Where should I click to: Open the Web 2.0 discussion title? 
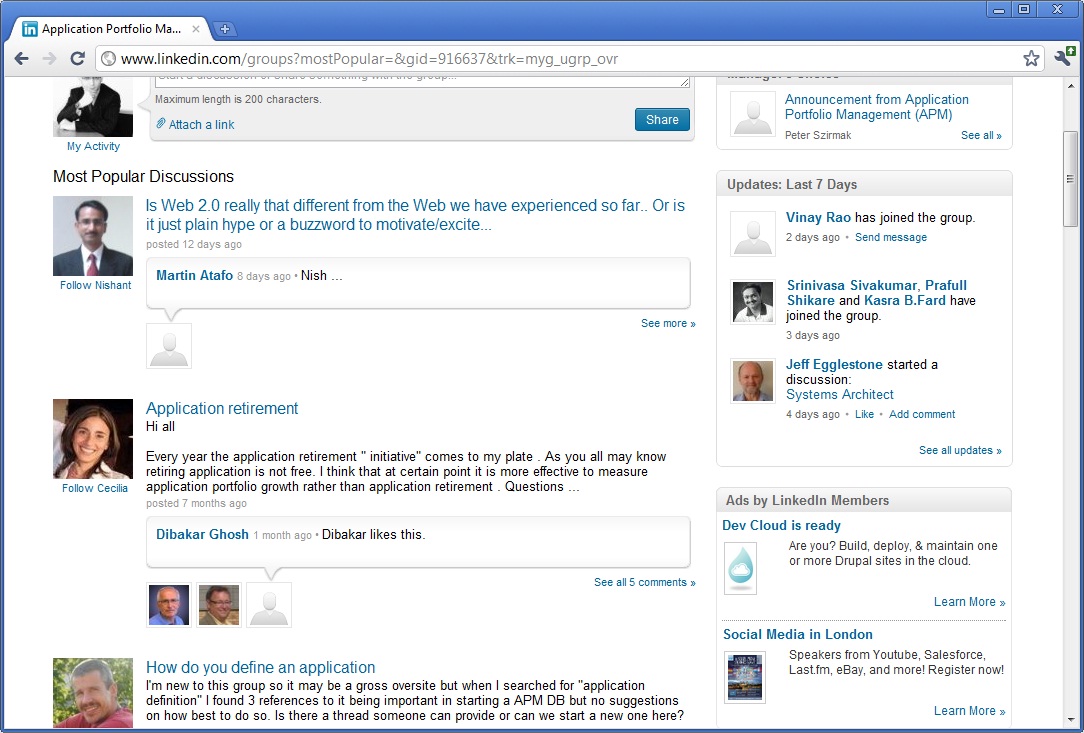point(415,215)
